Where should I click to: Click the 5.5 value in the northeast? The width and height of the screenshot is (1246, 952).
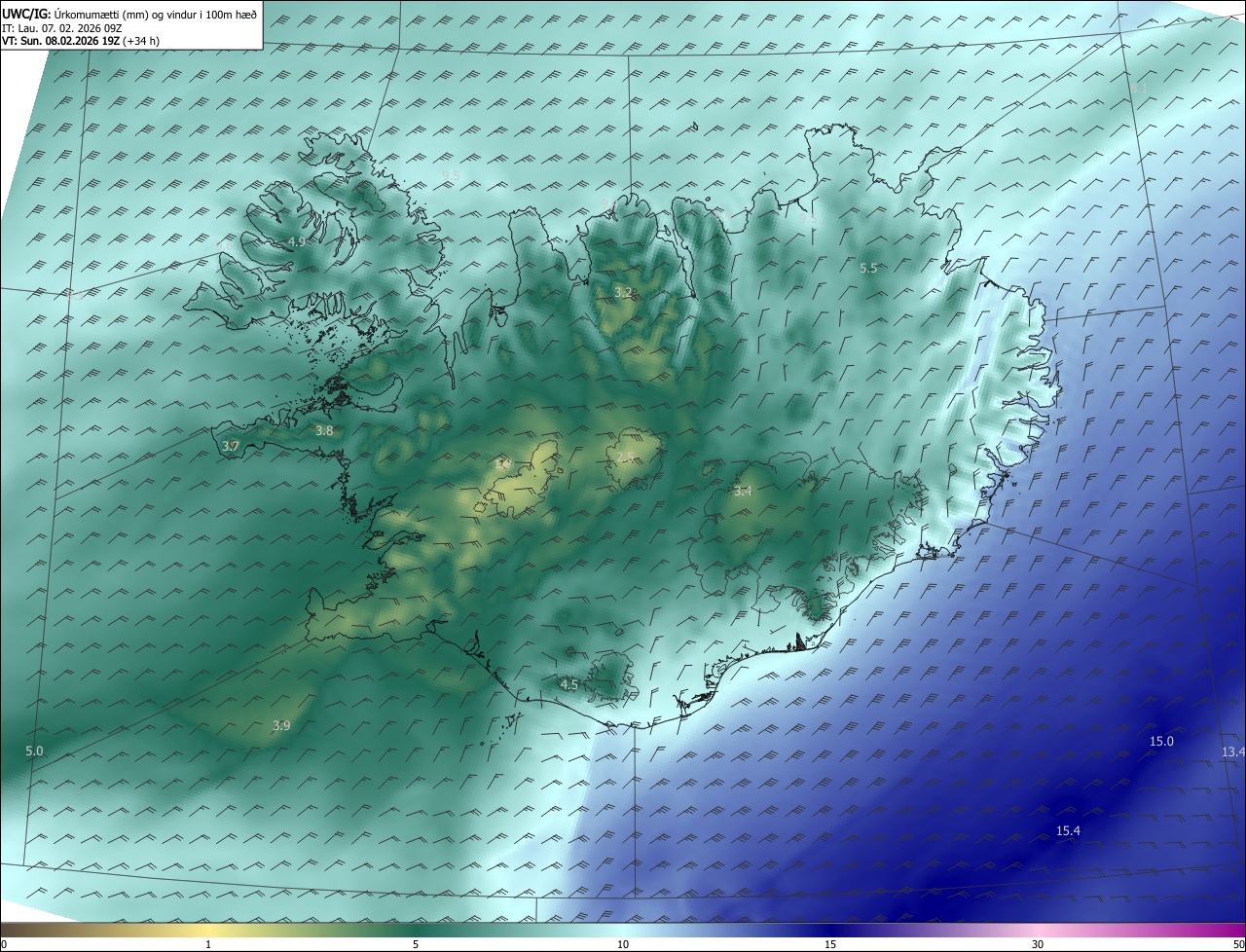(x=868, y=268)
